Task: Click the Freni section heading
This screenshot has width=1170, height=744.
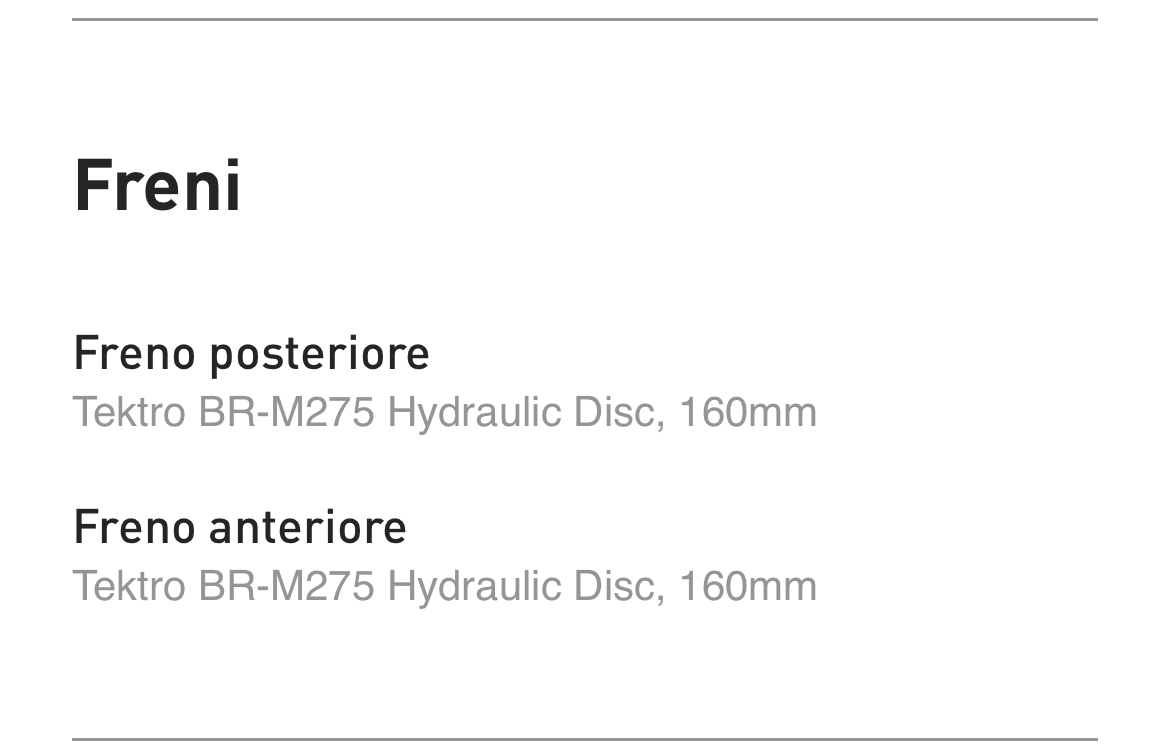Action: pos(157,186)
